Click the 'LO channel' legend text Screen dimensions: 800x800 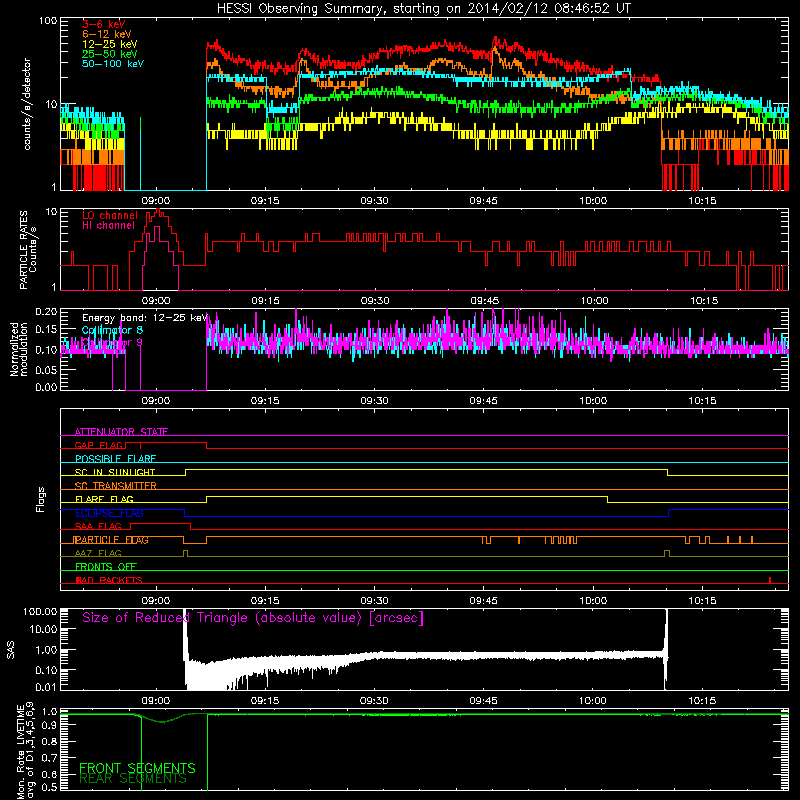pyautogui.click(x=110, y=215)
